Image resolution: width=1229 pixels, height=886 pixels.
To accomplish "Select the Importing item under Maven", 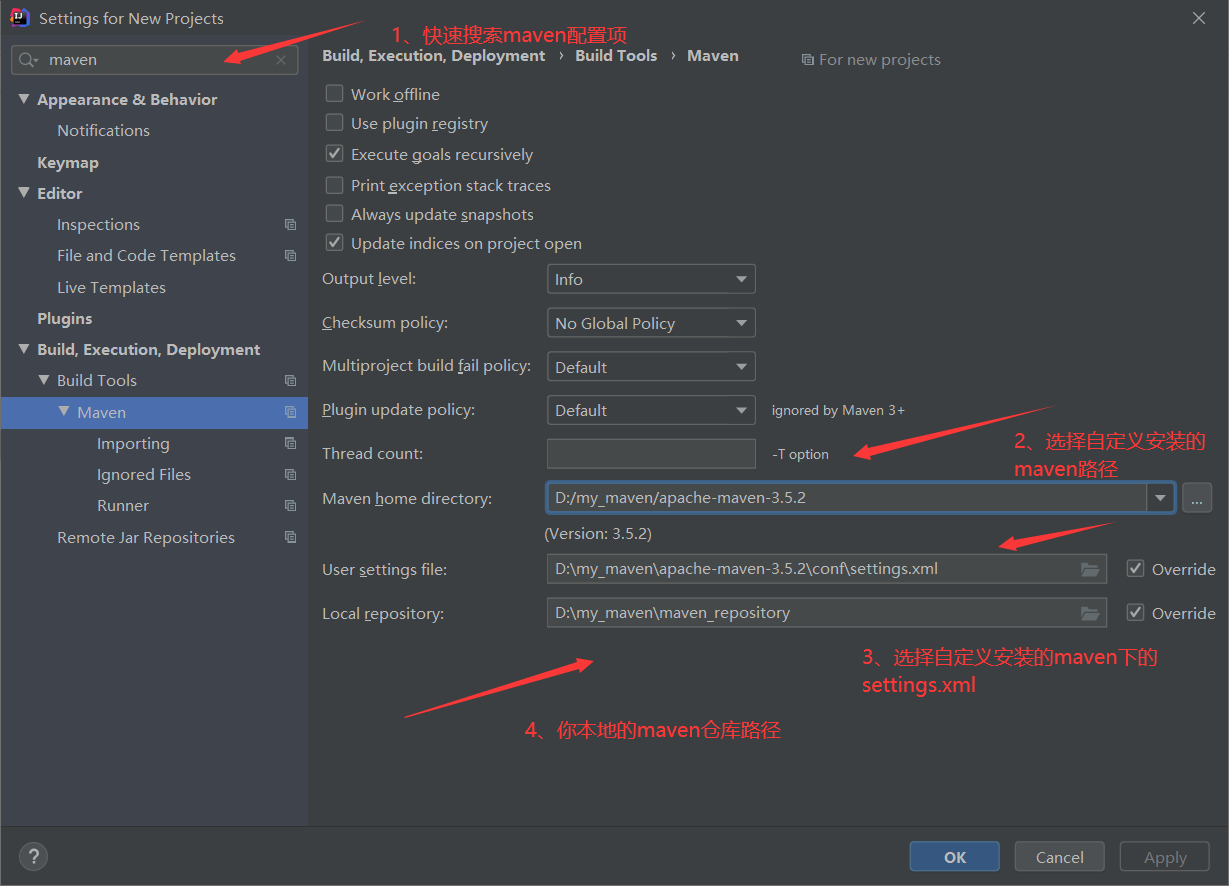I will click(x=133, y=443).
